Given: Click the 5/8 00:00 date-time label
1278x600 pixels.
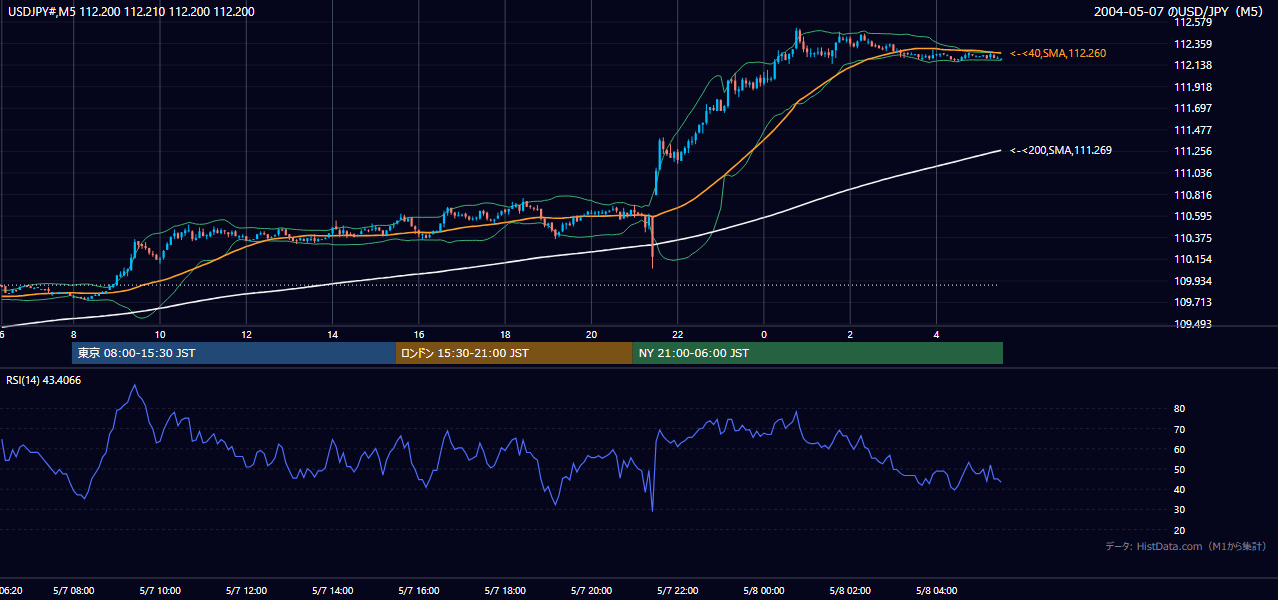Looking at the screenshot, I should (764, 591).
